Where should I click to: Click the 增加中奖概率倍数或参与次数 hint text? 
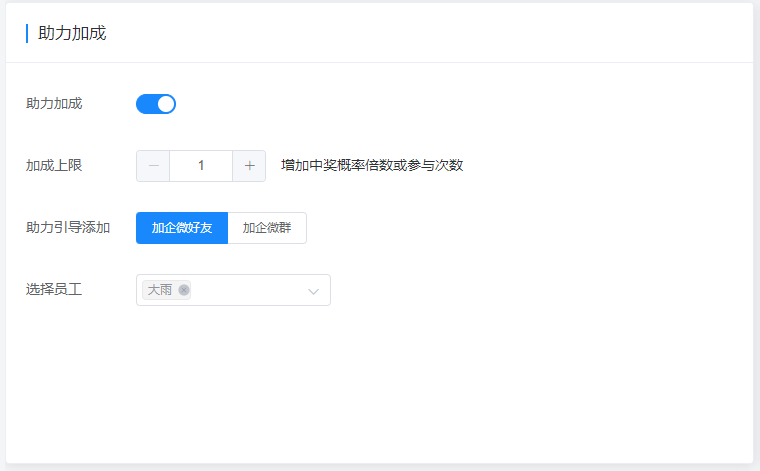[372, 166]
